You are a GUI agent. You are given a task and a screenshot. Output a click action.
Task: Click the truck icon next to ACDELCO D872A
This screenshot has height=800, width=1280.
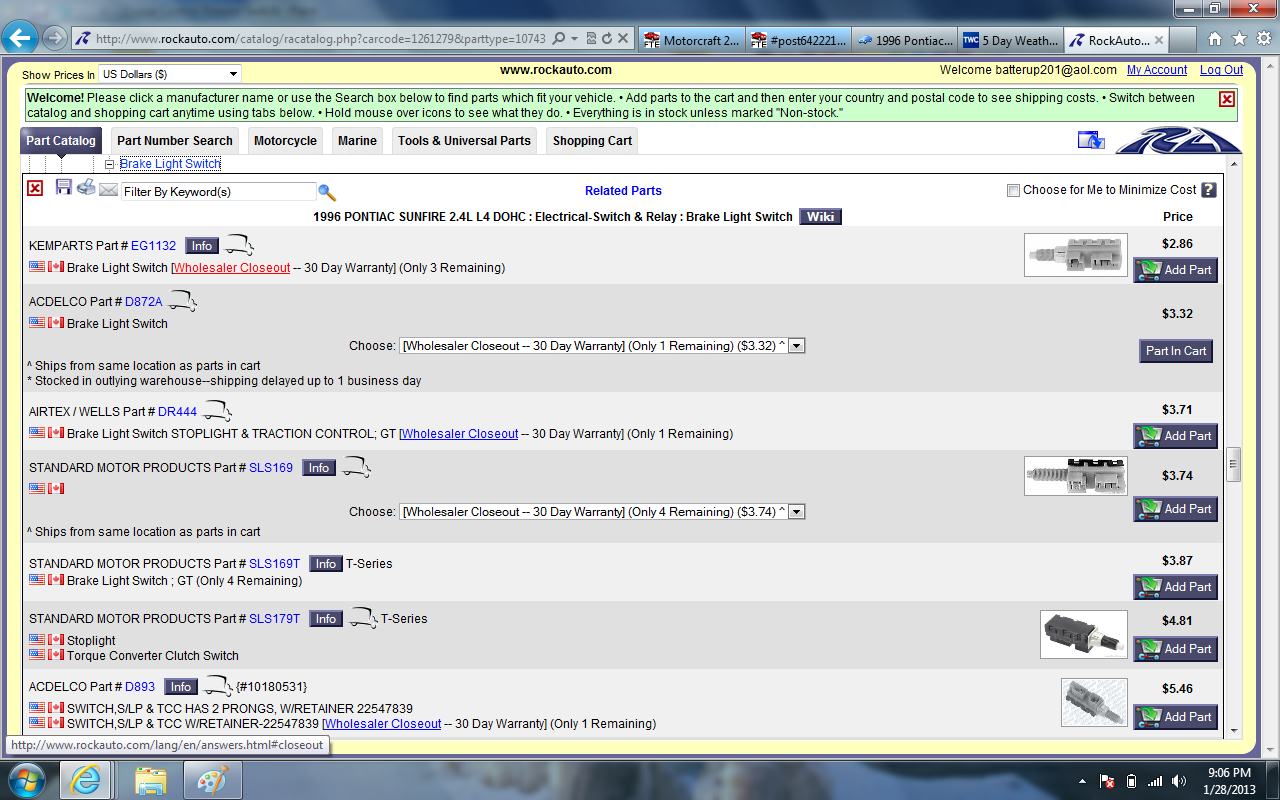point(182,301)
